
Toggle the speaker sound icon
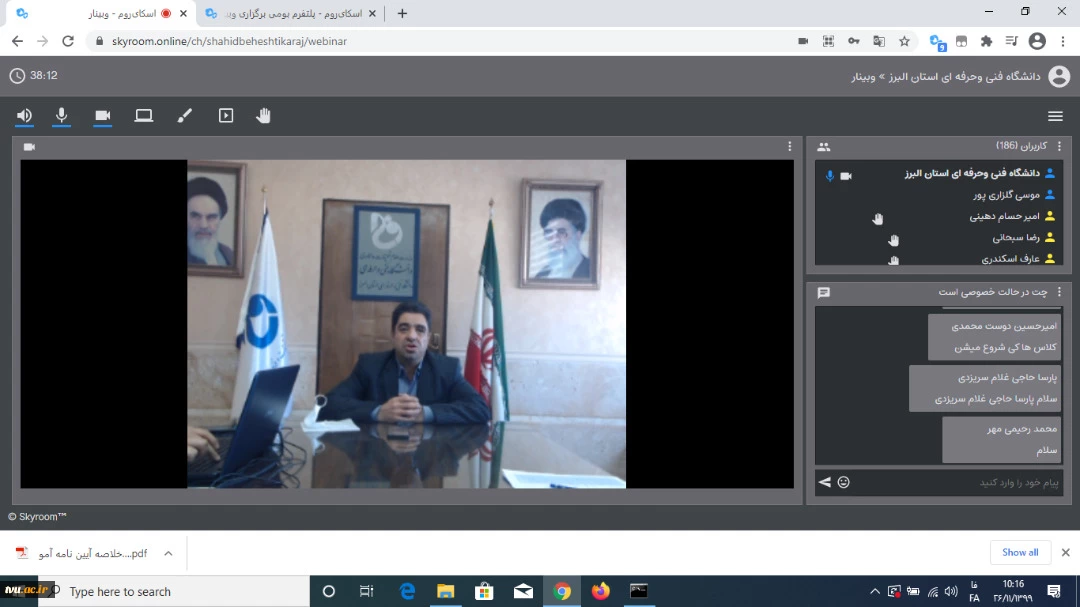click(24, 116)
